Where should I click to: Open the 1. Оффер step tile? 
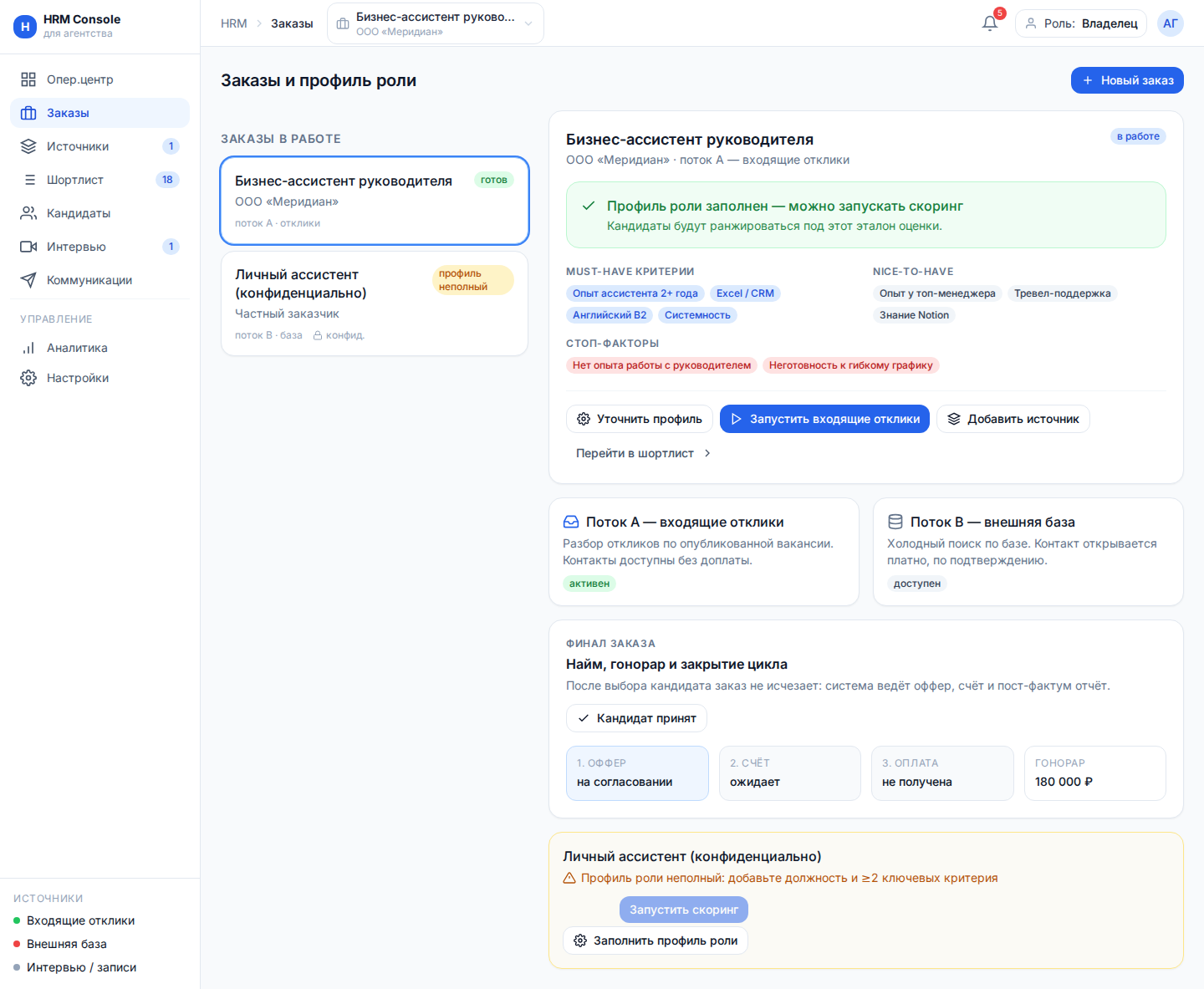[x=637, y=773]
